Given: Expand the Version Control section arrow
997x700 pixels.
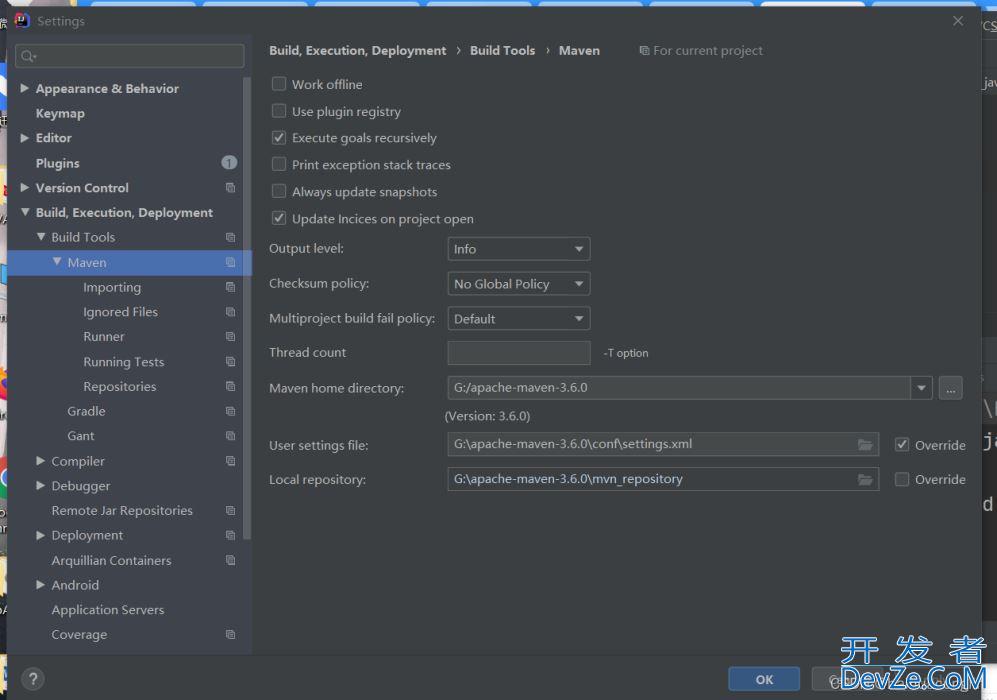Looking at the screenshot, I should pos(24,187).
